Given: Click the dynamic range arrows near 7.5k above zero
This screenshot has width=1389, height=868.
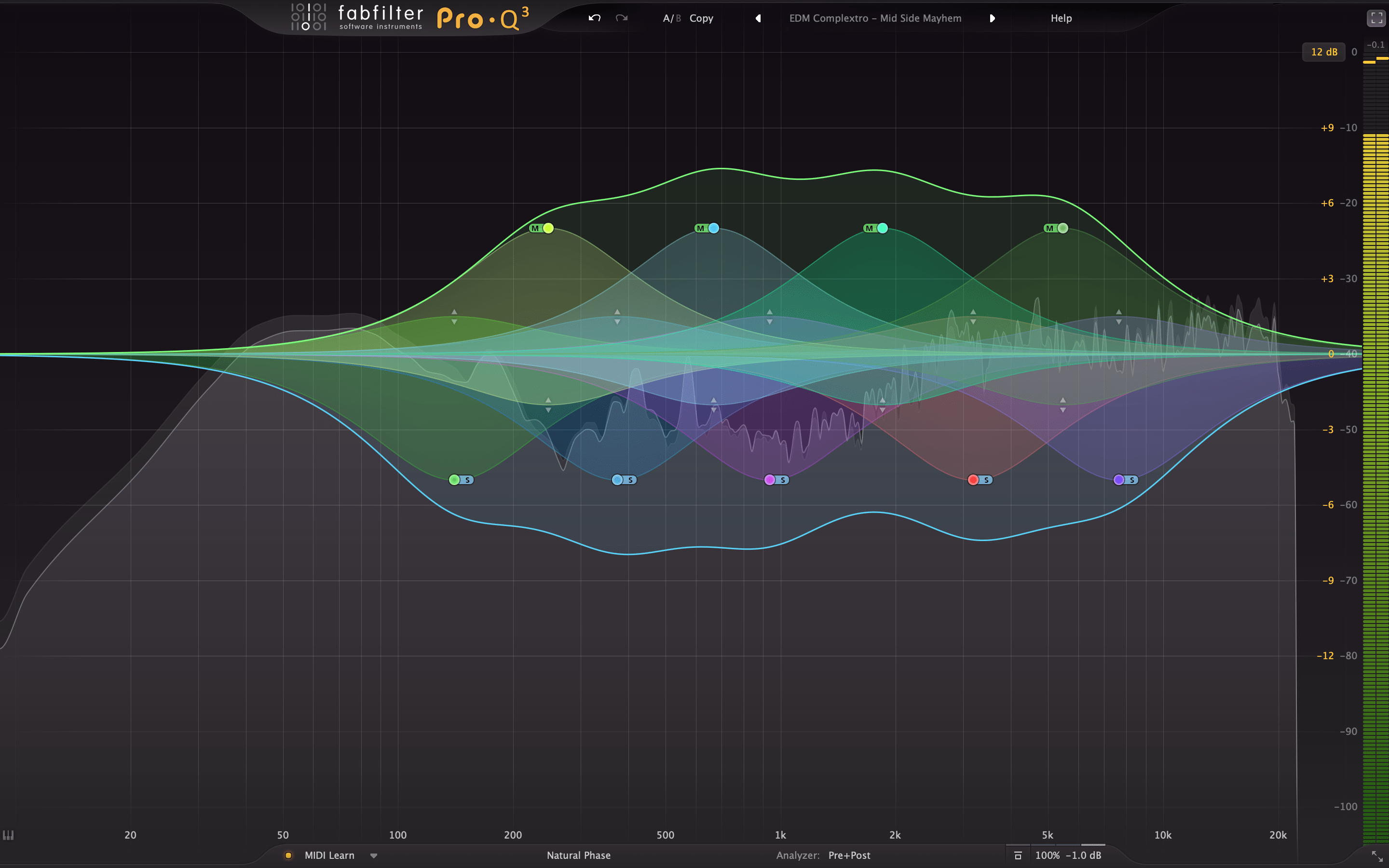Looking at the screenshot, I should pyautogui.click(x=1118, y=317).
